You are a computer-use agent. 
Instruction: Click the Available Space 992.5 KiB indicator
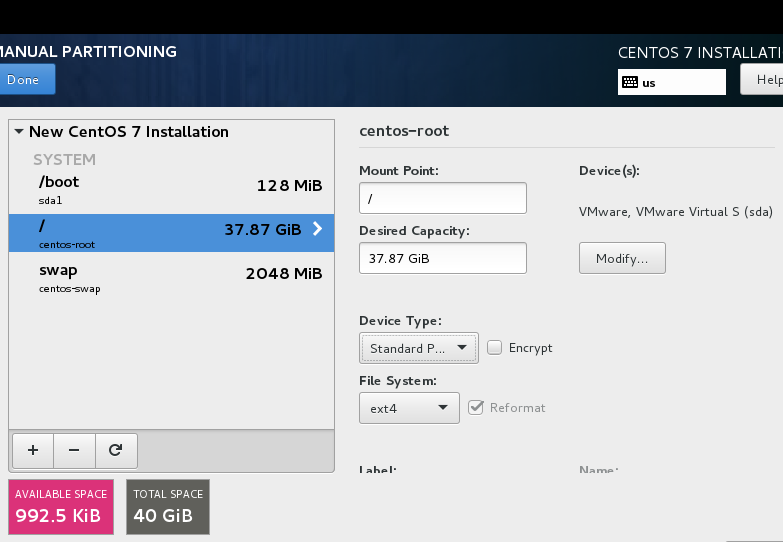coord(61,507)
